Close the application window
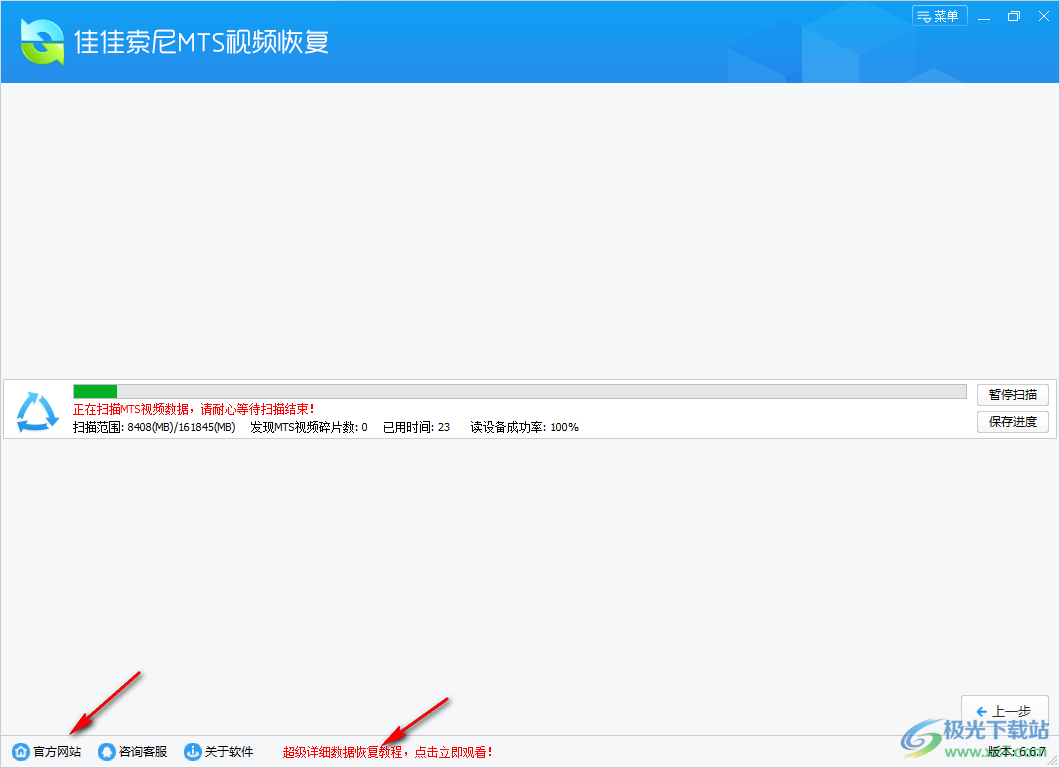 pos(1044,16)
